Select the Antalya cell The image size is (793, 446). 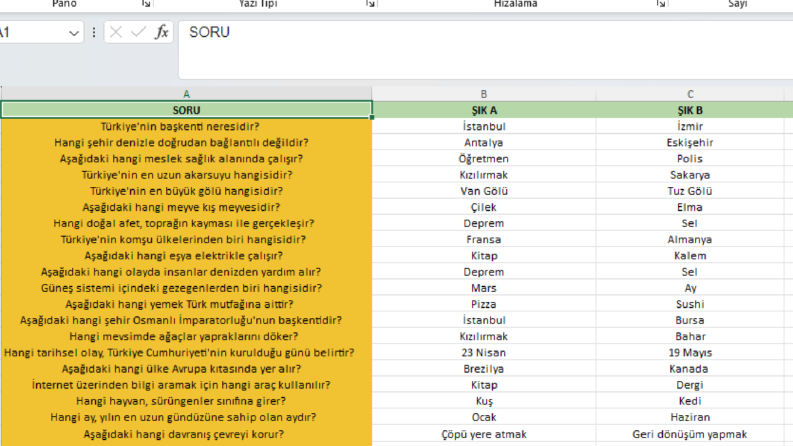pyautogui.click(x=484, y=142)
